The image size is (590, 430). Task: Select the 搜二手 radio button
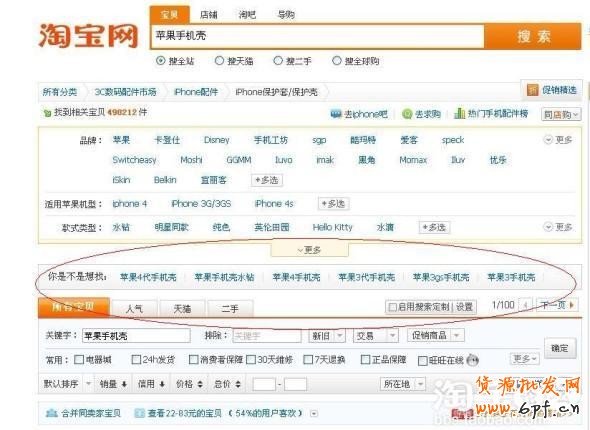278,60
